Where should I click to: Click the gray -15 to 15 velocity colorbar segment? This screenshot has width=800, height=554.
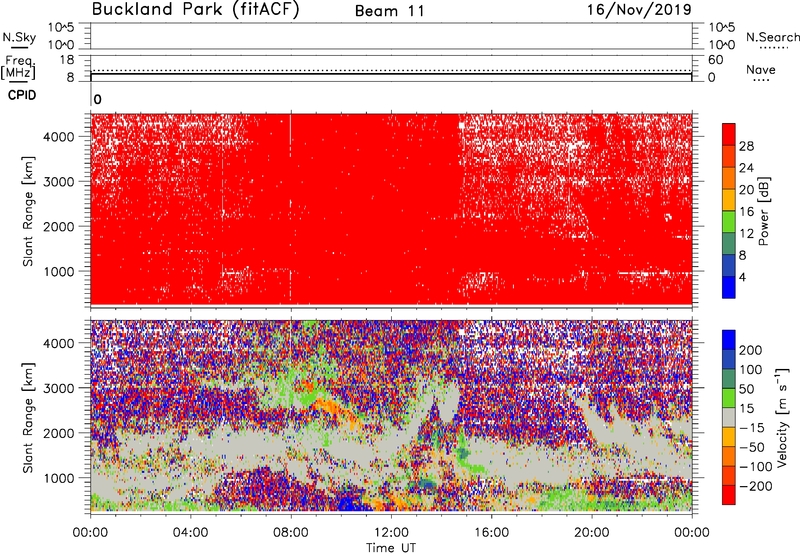coord(729,417)
